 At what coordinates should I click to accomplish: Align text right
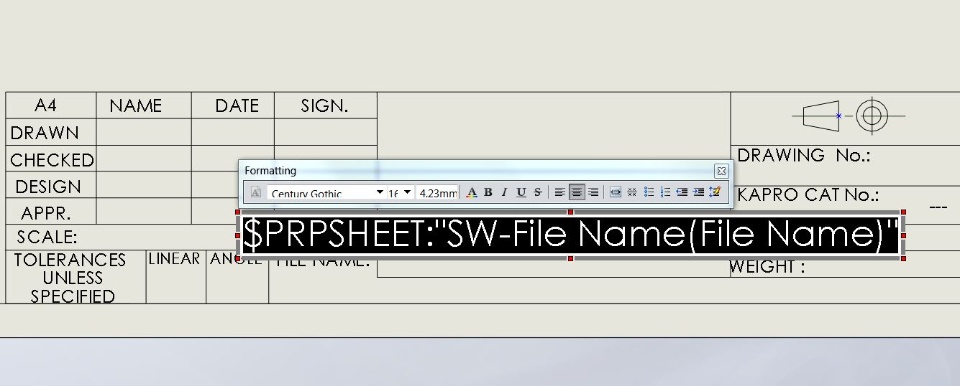tap(593, 192)
